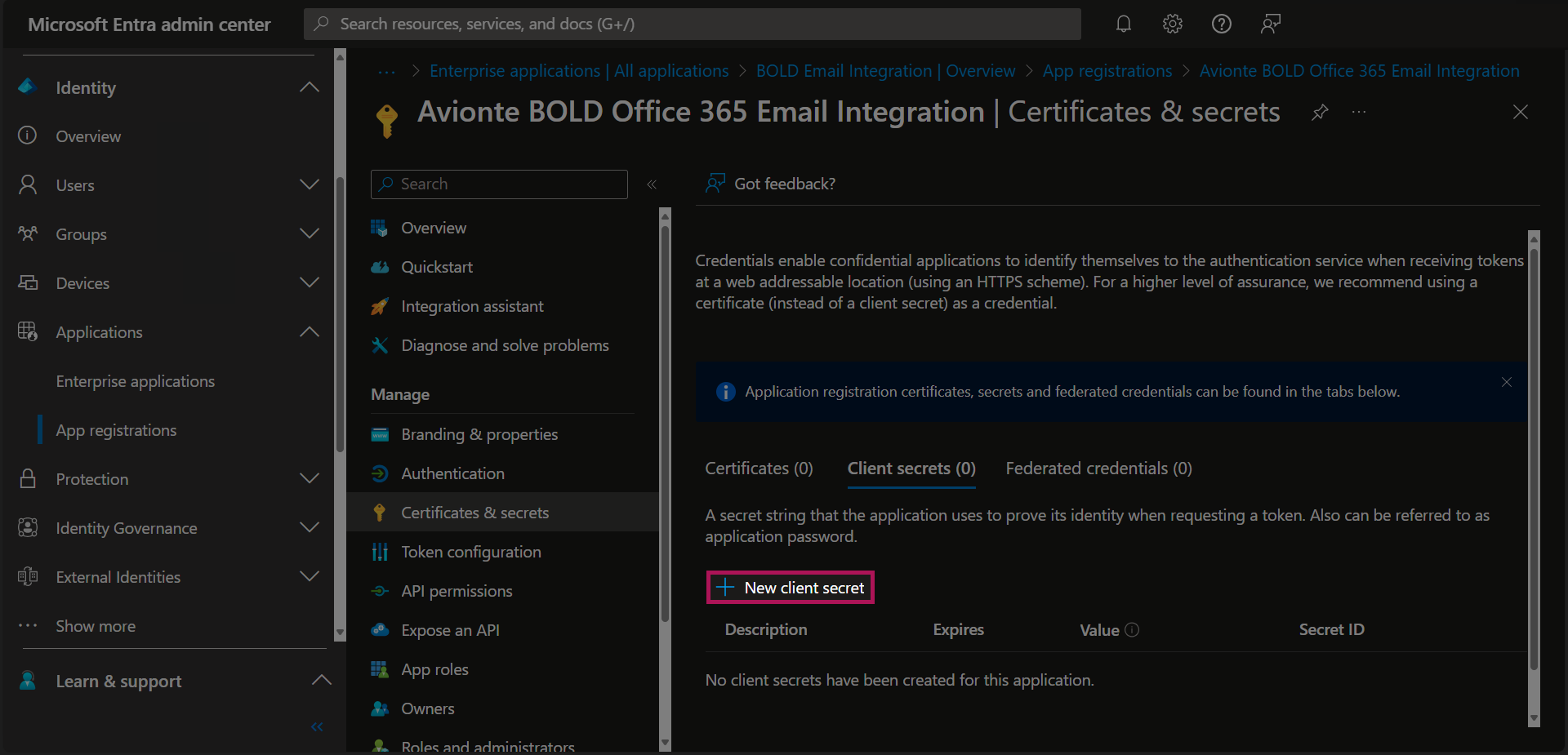Collapse the Applications menu group
Image resolution: width=1568 pixels, height=755 pixels.
click(x=310, y=331)
